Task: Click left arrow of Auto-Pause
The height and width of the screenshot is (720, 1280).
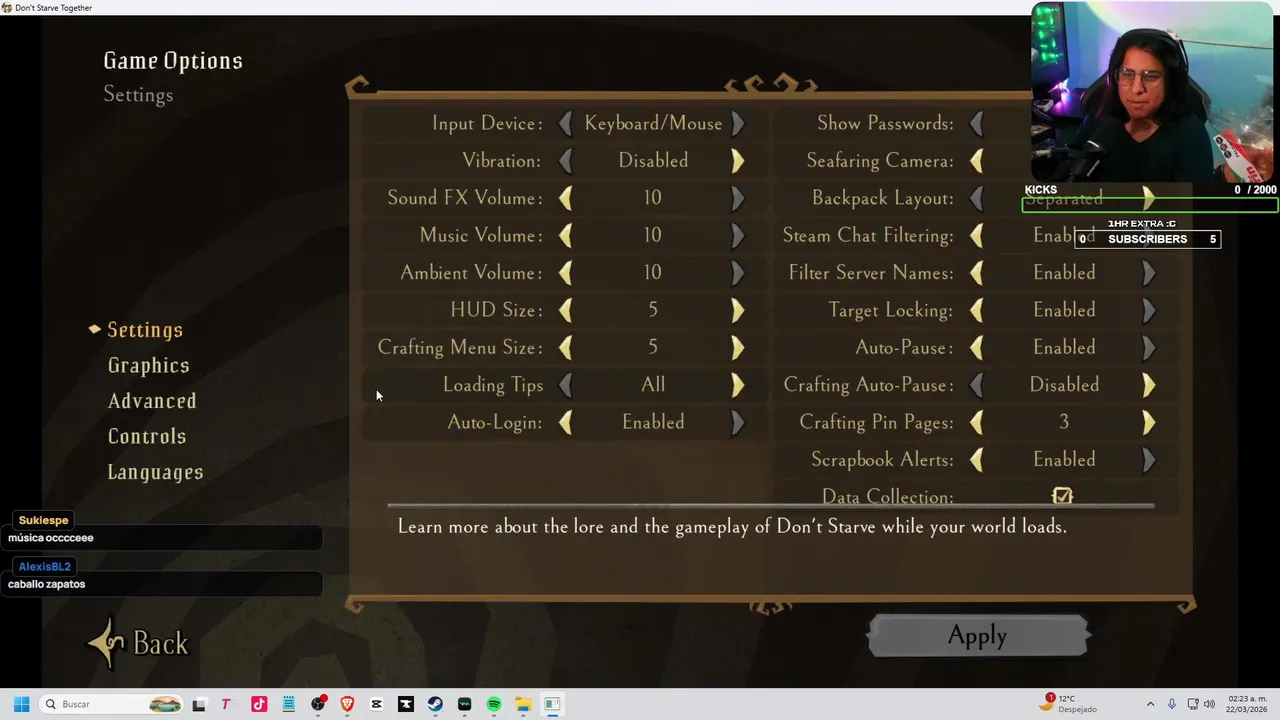Action: tap(977, 348)
